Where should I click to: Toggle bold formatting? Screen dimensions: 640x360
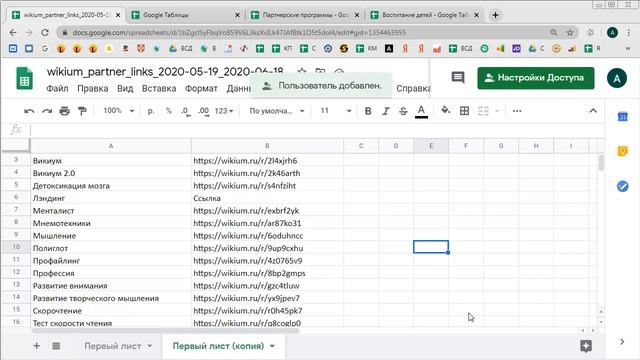[x=368, y=111]
